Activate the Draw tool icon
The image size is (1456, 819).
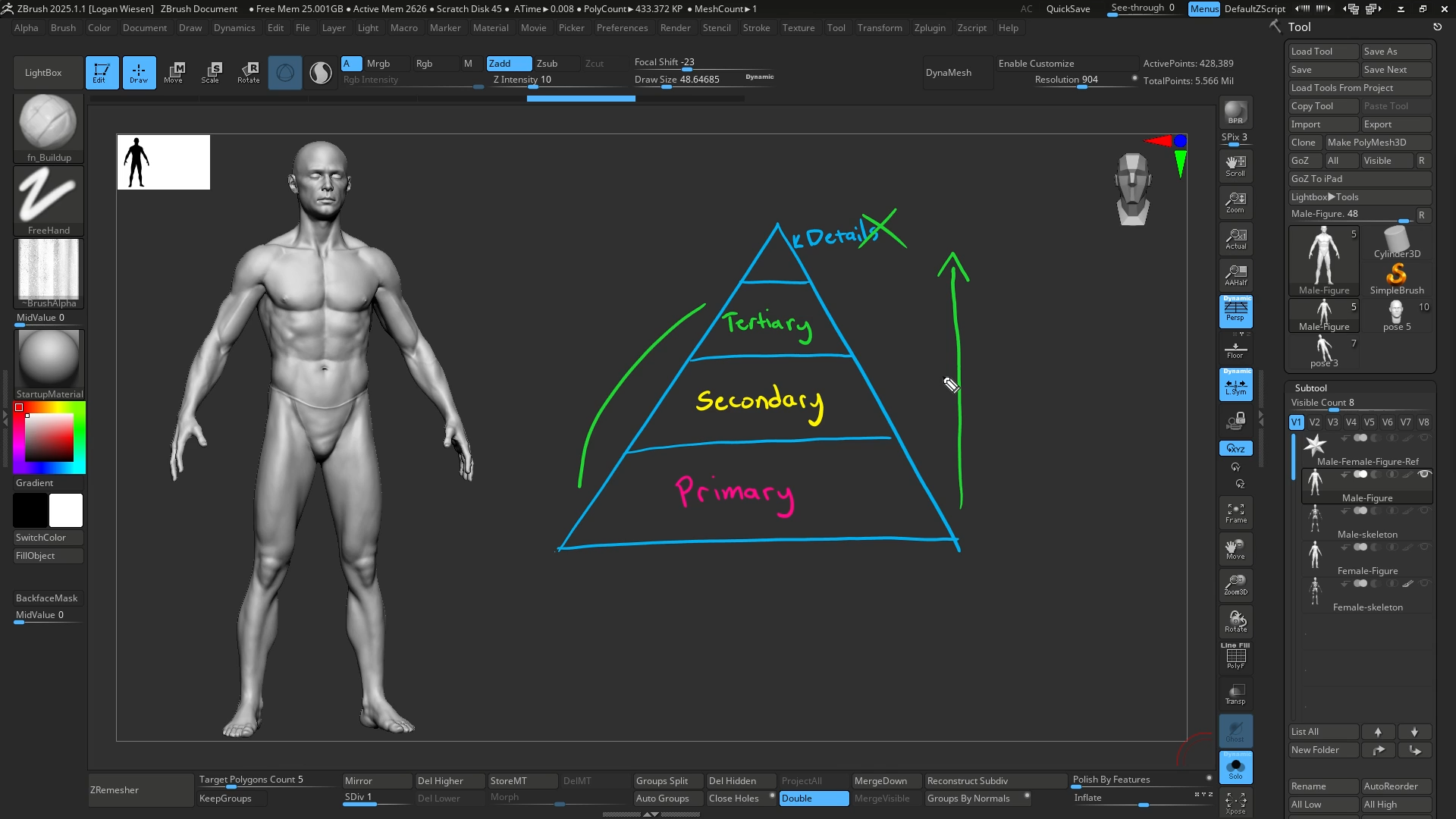(139, 72)
